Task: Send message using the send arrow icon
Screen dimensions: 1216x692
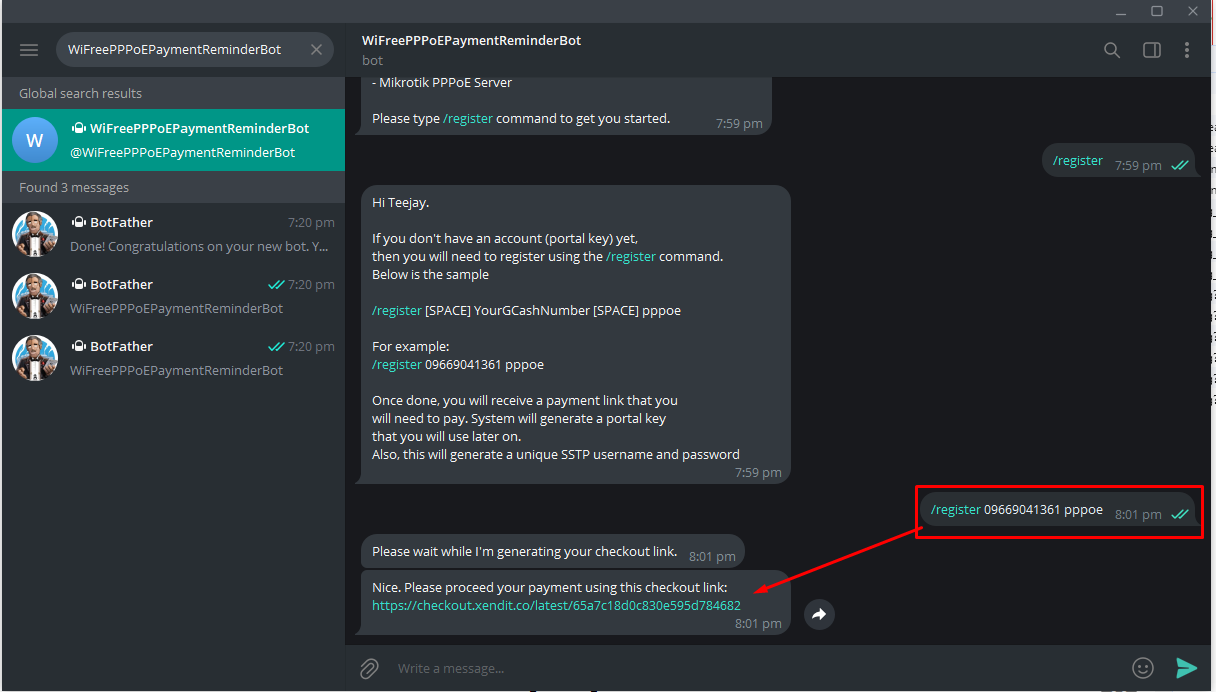Action: (1187, 667)
